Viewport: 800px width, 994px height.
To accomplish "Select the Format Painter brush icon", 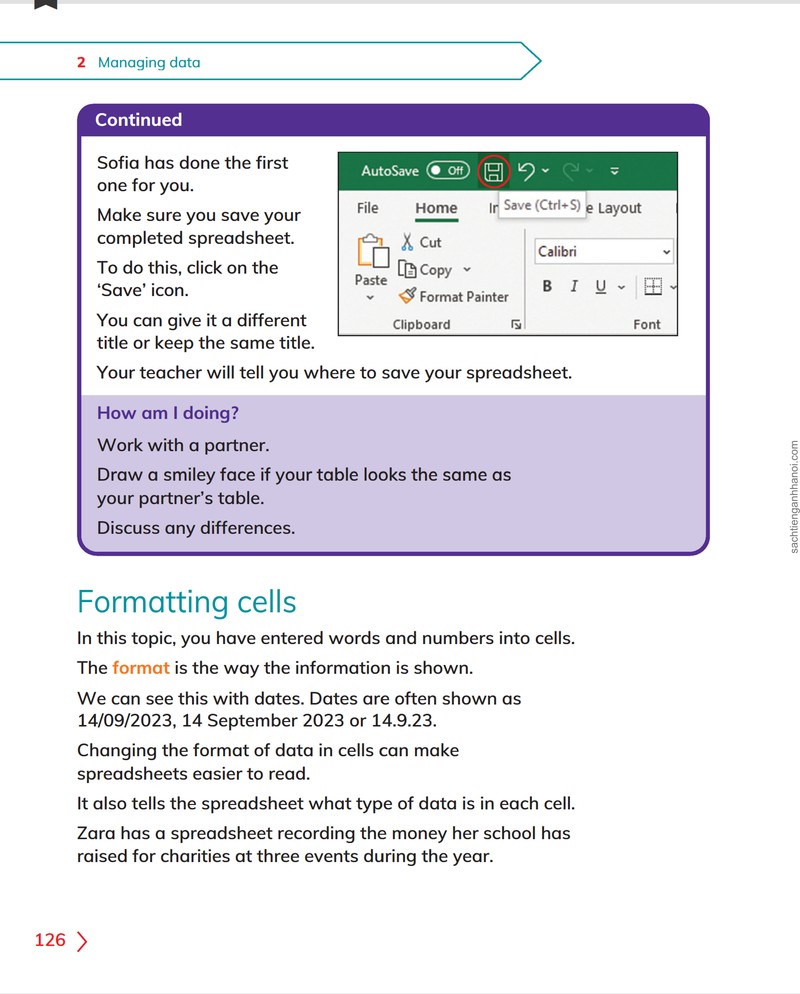I will [408, 295].
